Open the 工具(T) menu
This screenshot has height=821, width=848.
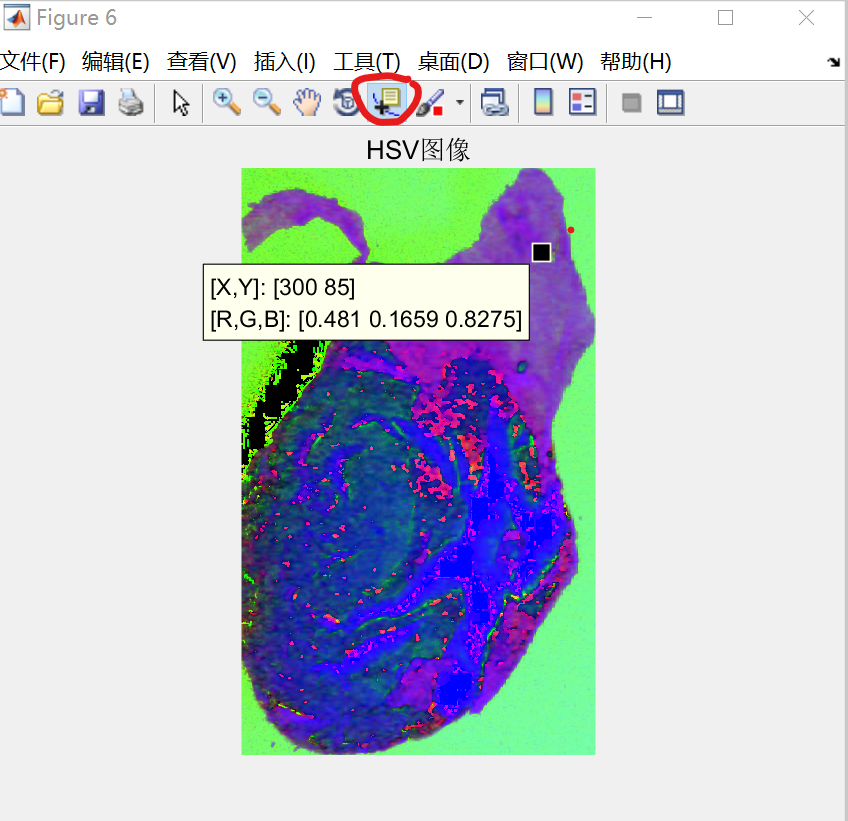(366, 61)
